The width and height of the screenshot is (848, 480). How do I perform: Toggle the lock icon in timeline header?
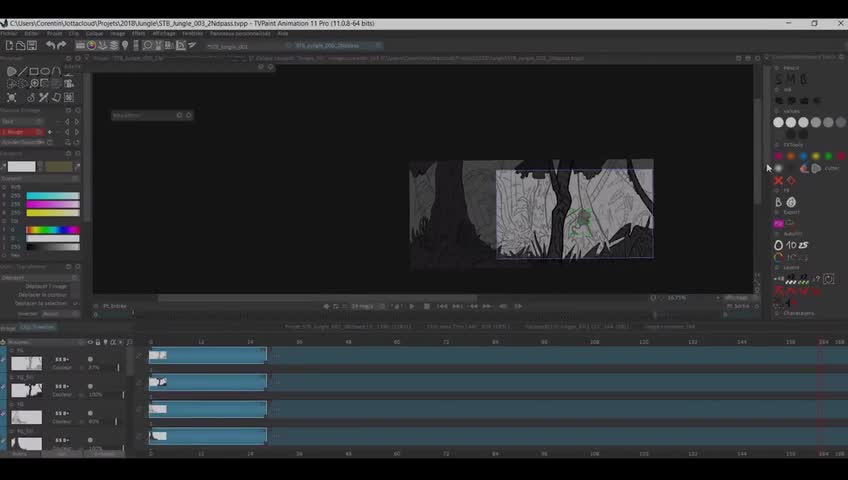click(x=98, y=342)
